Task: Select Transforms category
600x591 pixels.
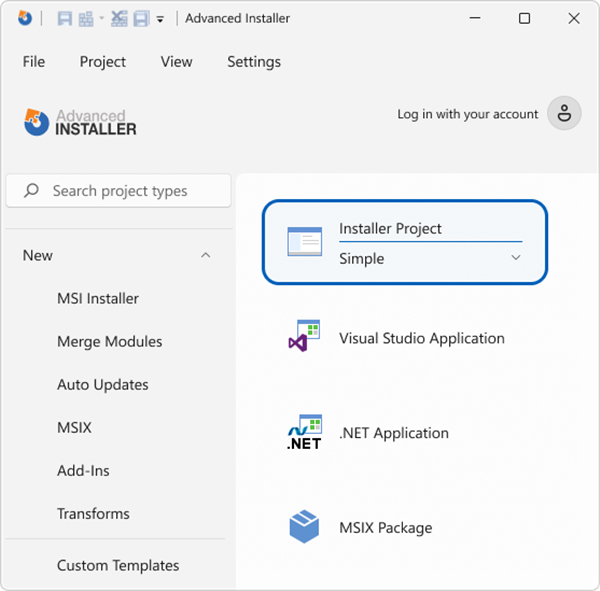Action: pos(93,514)
